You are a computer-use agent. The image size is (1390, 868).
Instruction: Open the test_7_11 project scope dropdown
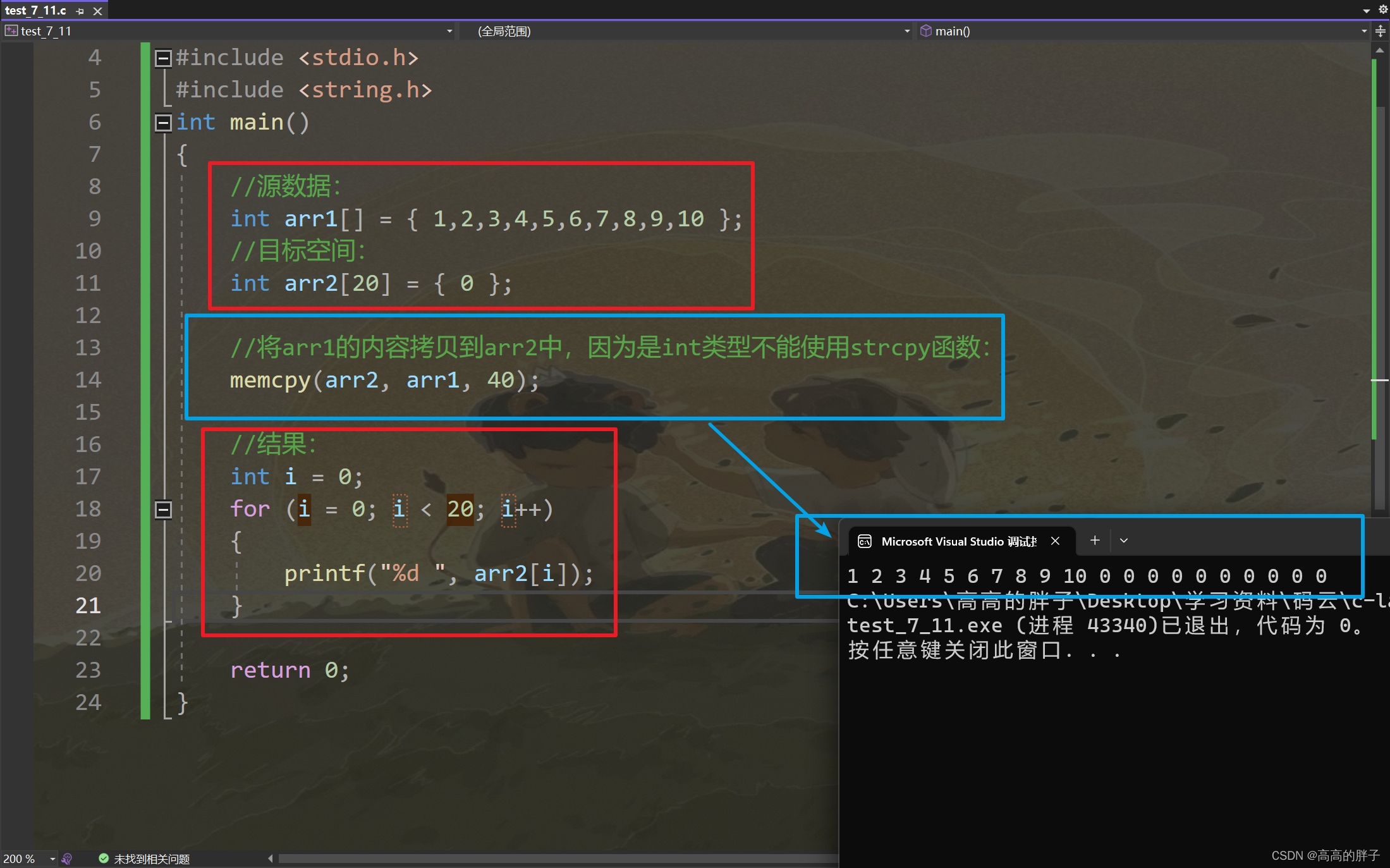coord(449,31)
